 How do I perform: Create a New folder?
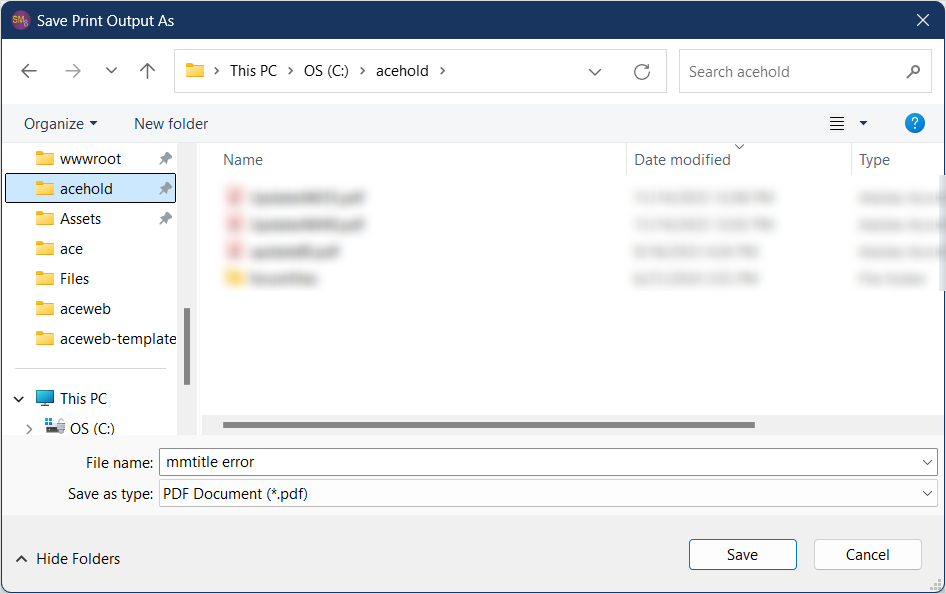click(x=170, y=123)
